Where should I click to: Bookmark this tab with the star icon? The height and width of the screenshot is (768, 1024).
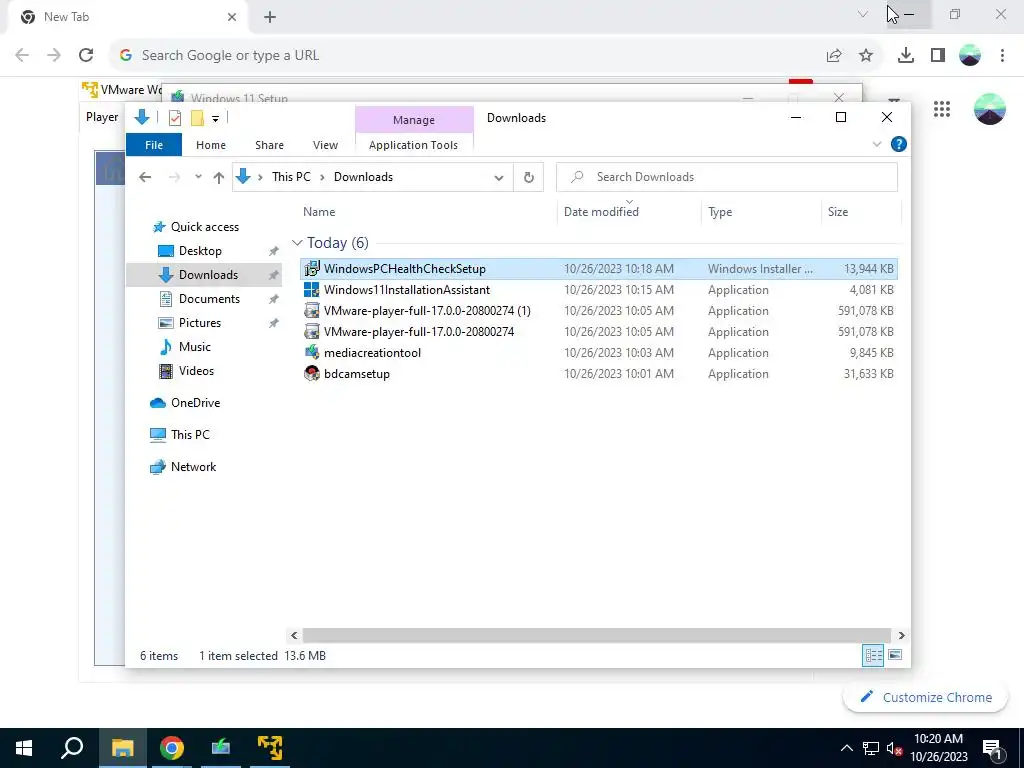click(x=866, y=56)
